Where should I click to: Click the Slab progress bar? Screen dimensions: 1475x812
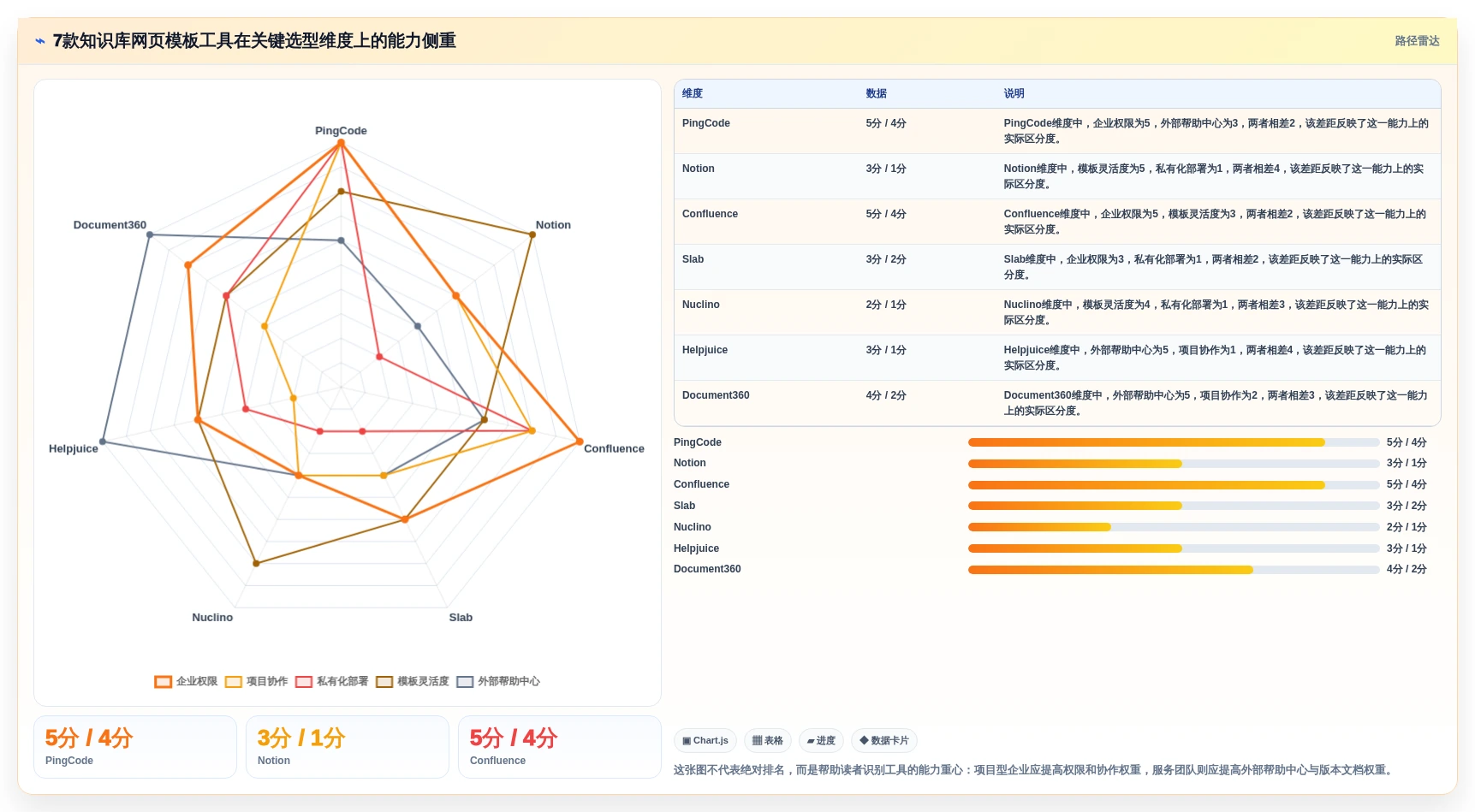coord(1174,506)
